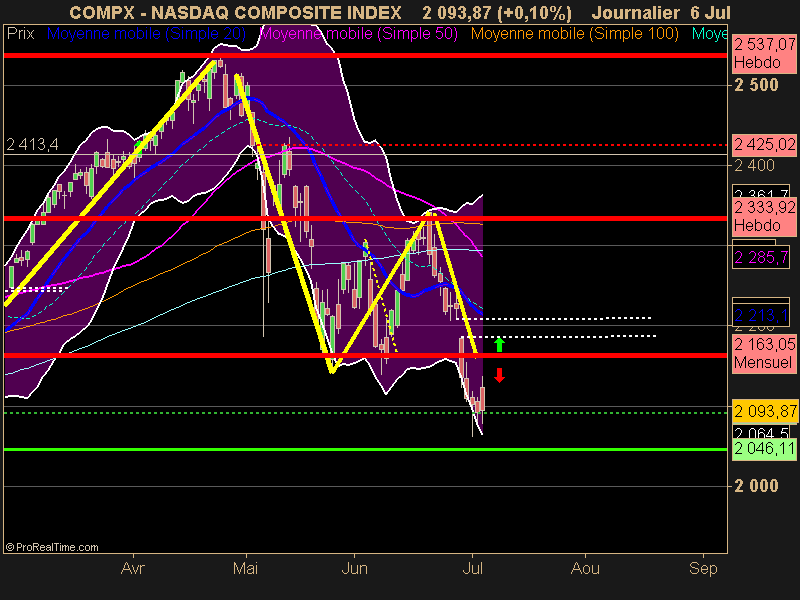Click the 2 213,1 blue price label
Viewport: 800px width, 600px height.
761,316
